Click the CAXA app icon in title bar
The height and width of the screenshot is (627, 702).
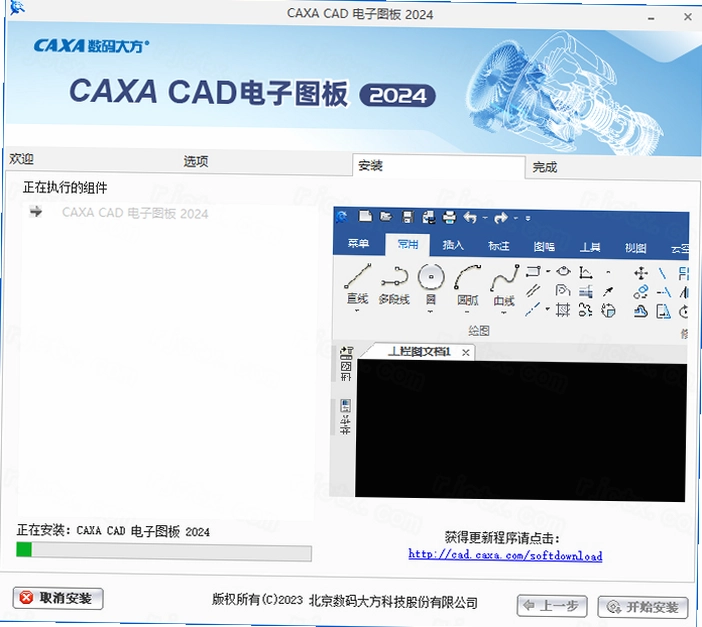17,7
